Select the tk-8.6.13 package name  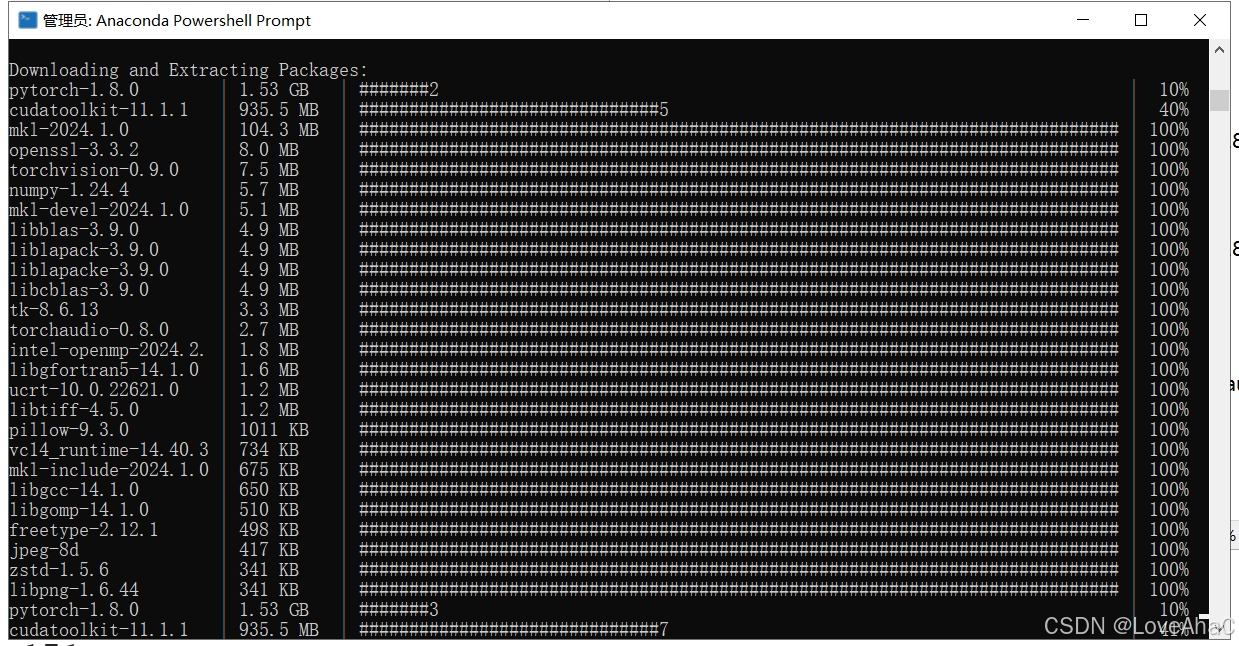[54, 310]
